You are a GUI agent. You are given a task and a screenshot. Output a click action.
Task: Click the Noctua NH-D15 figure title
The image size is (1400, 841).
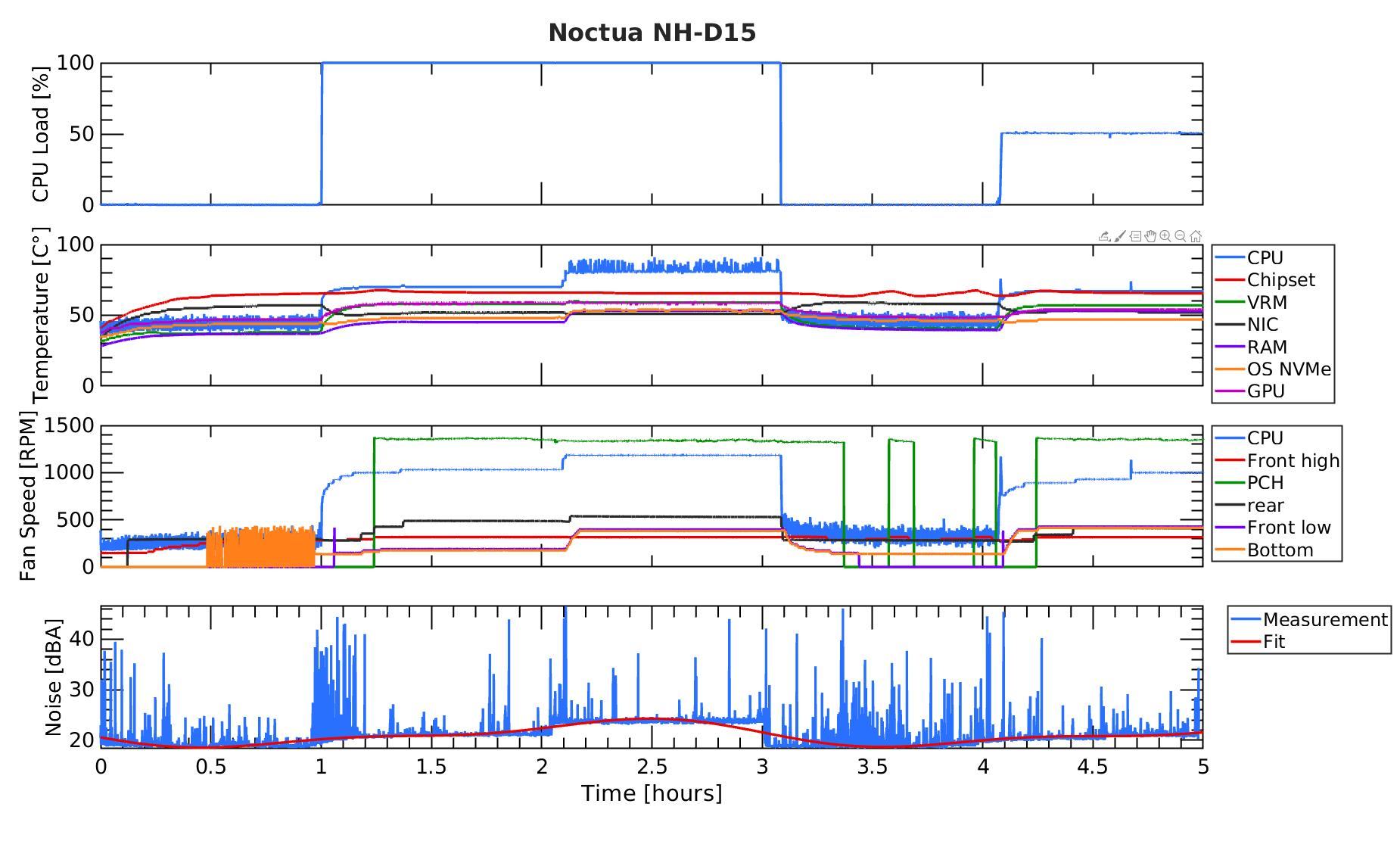coord(652,33)
